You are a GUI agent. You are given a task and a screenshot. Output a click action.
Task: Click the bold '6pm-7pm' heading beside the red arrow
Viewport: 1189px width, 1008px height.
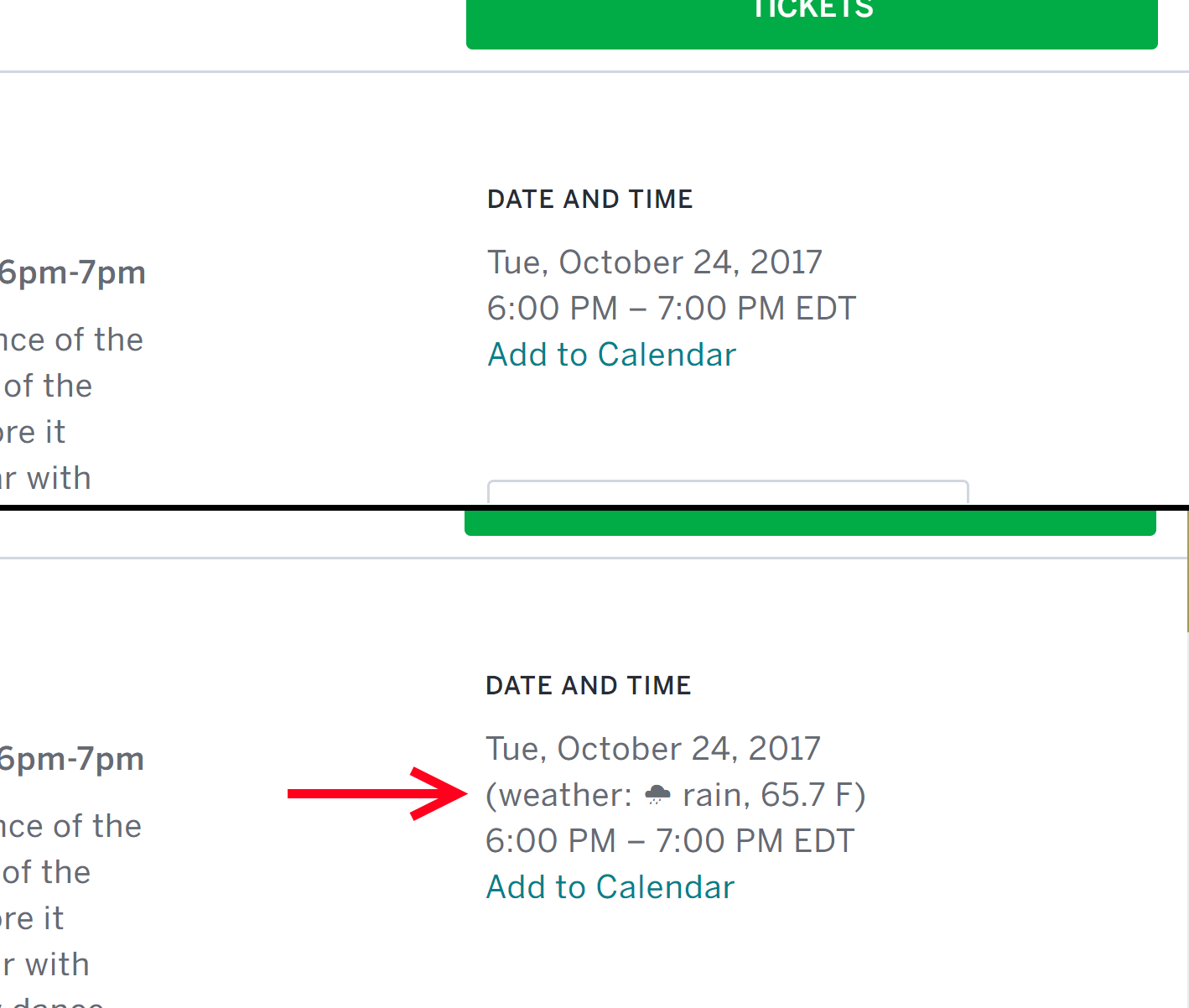tap(72, 759)
